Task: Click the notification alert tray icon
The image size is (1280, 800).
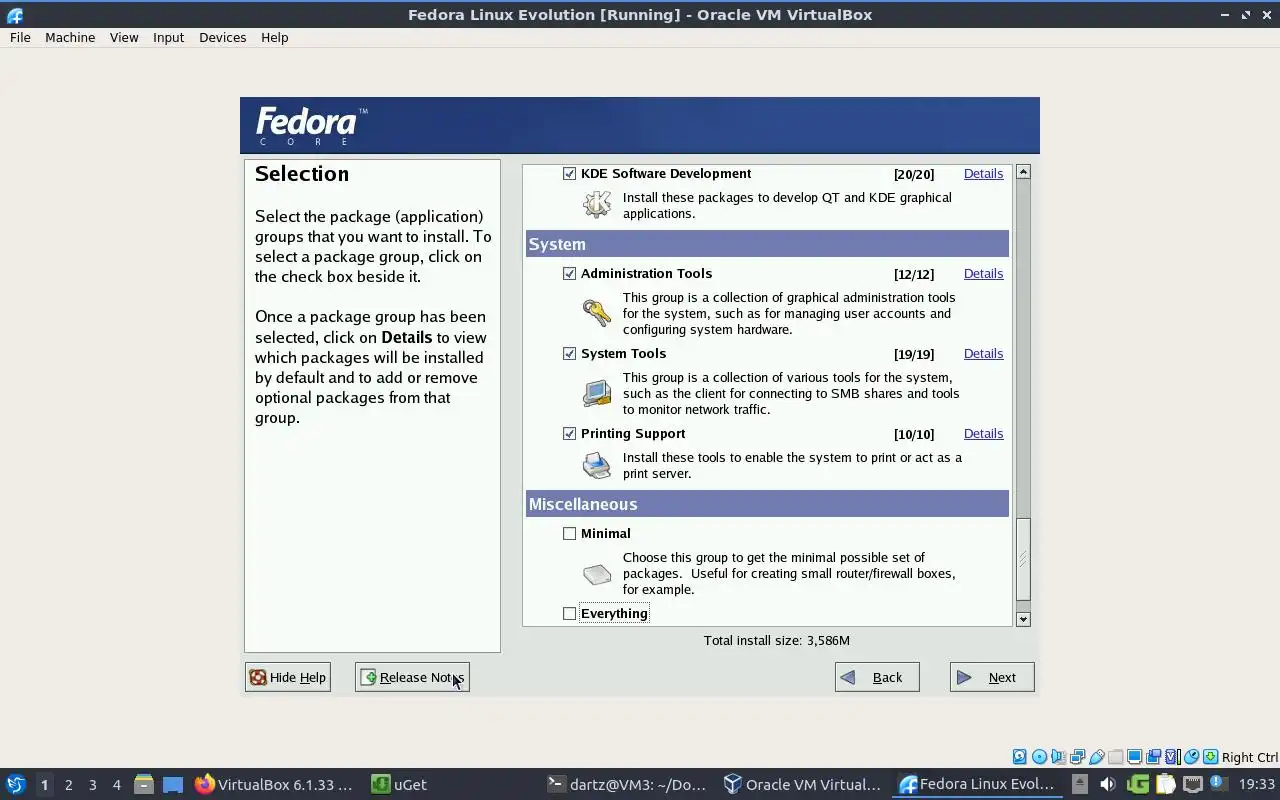Action: [1217, 783]
